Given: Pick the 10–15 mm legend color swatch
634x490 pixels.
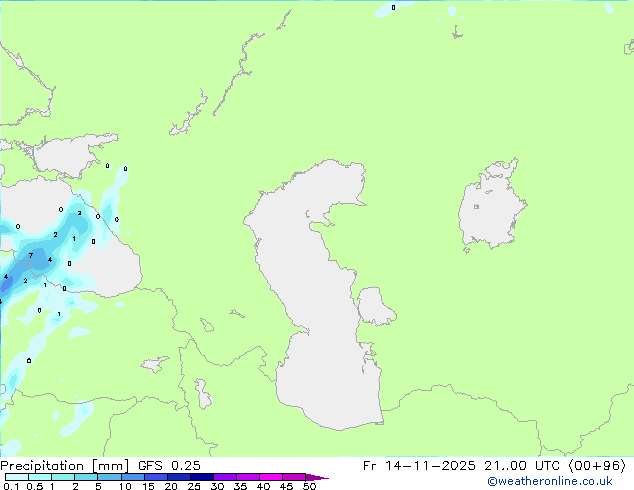Looking at the screenshot, I should coord(132,477).
